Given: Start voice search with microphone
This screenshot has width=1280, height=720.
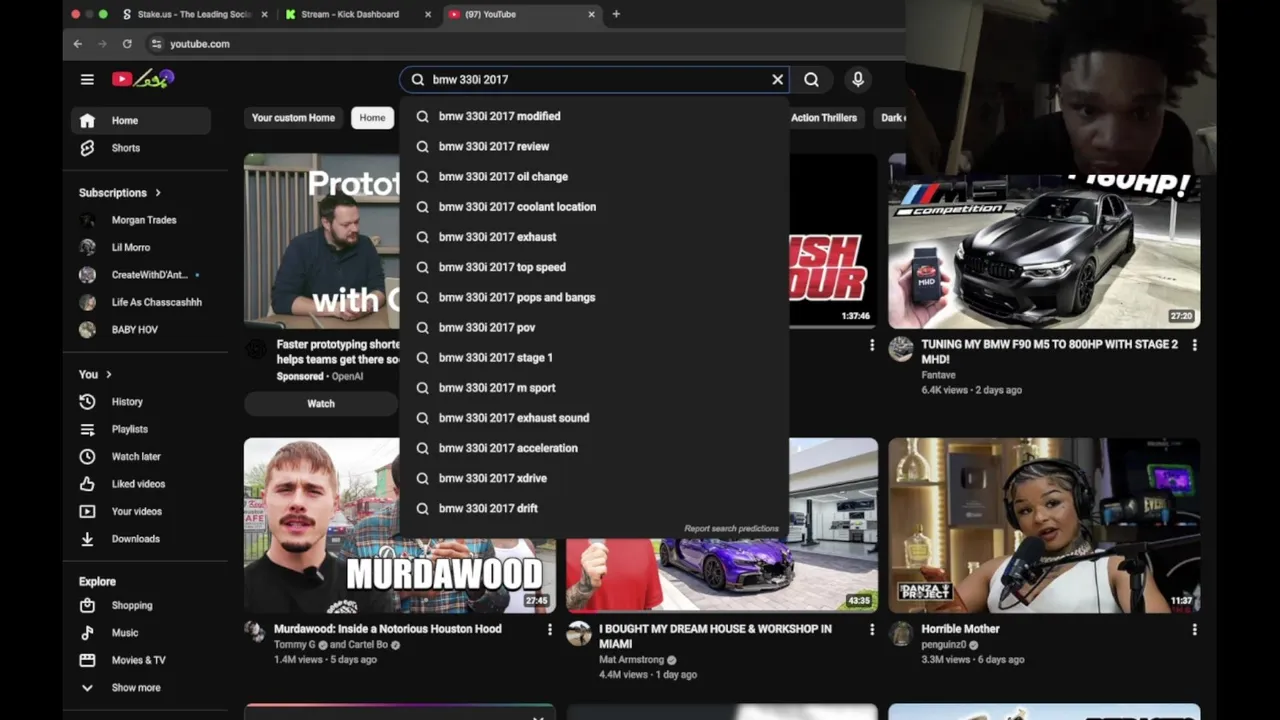Looking at the screenshot, I should coord(858,79).
